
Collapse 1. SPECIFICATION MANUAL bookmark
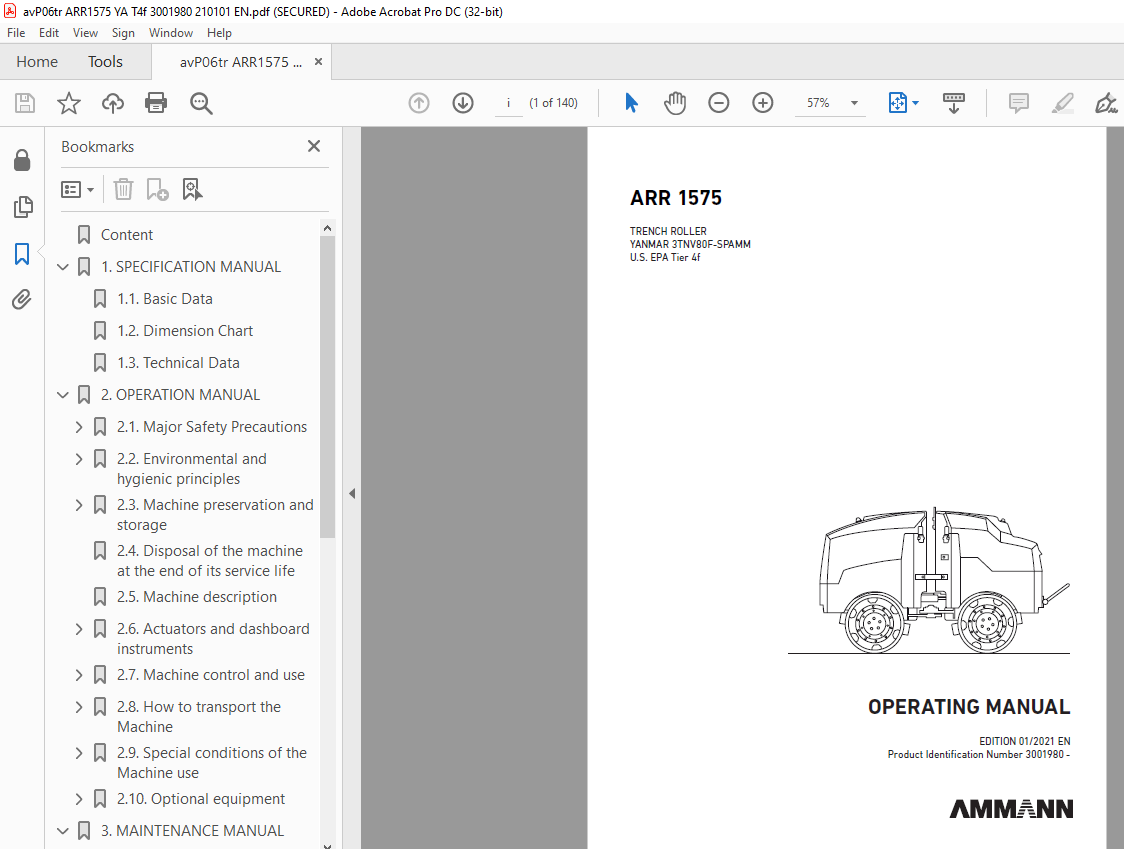click(63, 267)
